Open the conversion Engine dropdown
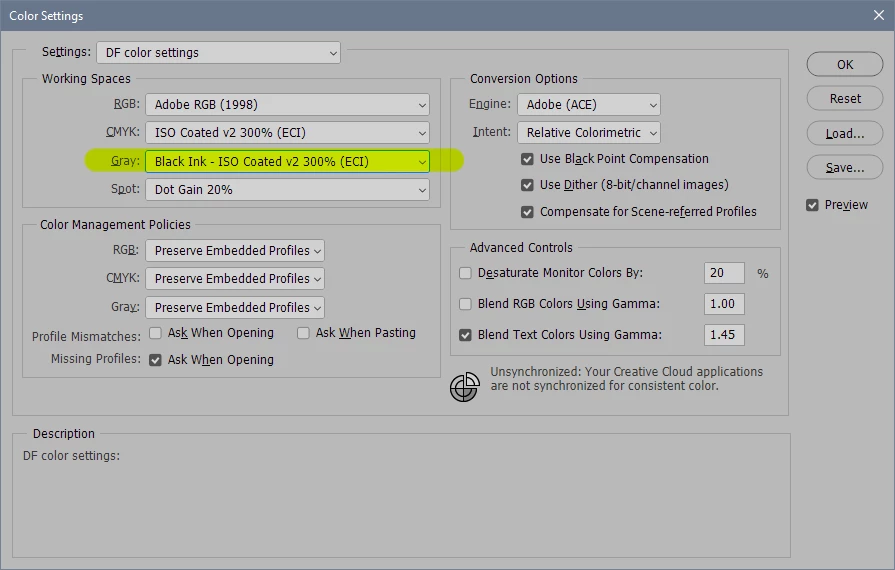The width and height of the screenshot is (895, 570). [x=588, y=104]
